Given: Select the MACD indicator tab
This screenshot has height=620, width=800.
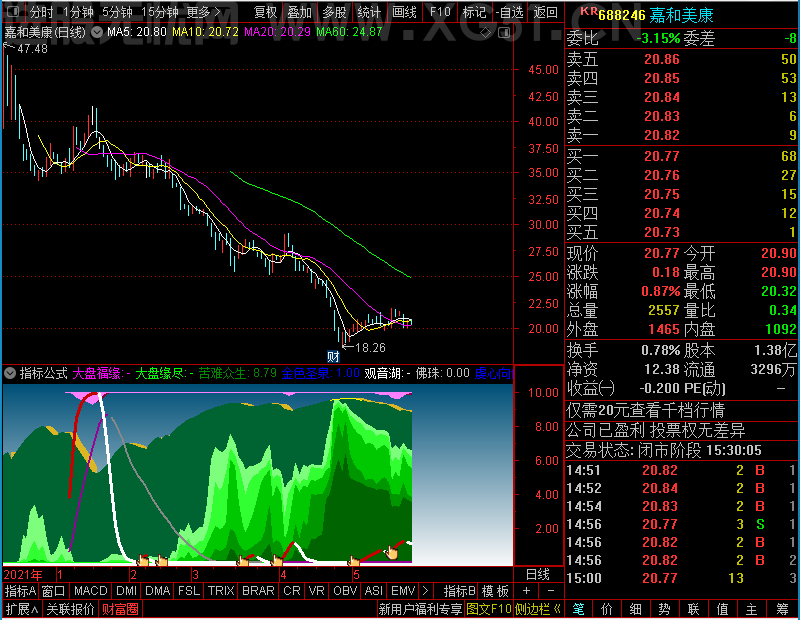Looking at the screenshot, I should pyautogui.click(x=90, y=591).
